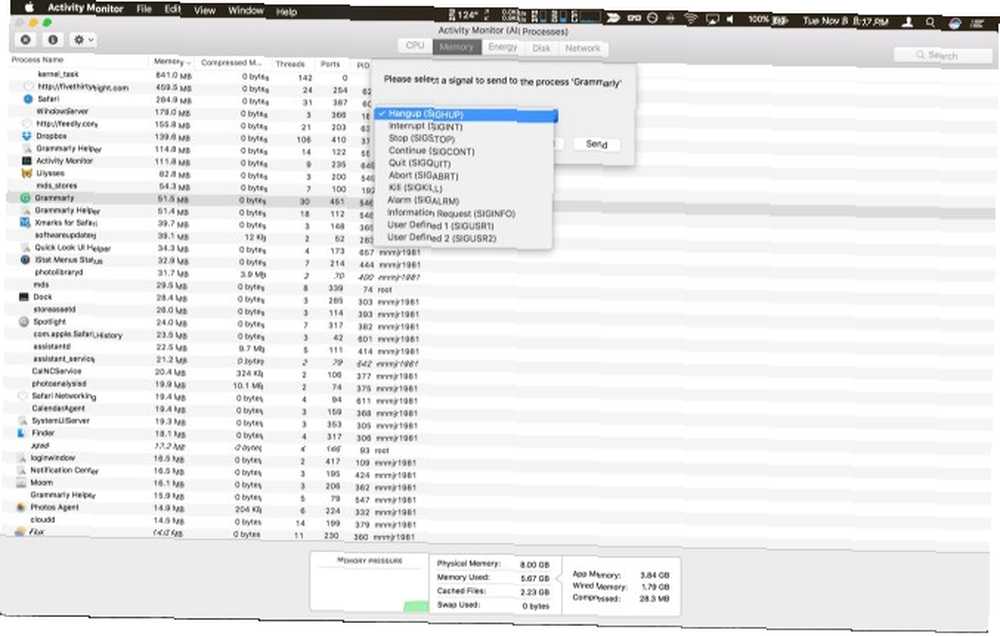Viewport: 1000px width, 636px height.
Task: Open Spotlight search in menu bar
Action: (x=930, y=22)
